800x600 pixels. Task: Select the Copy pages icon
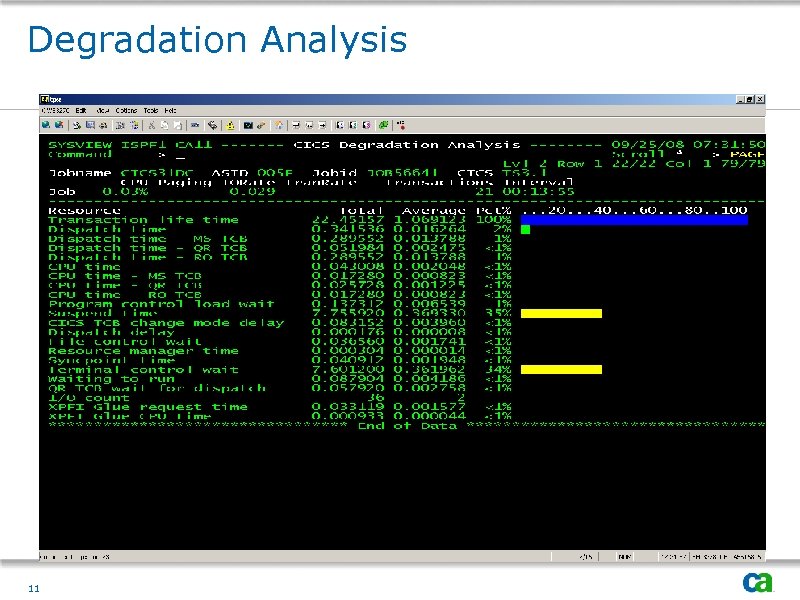(x=164, y=126)
